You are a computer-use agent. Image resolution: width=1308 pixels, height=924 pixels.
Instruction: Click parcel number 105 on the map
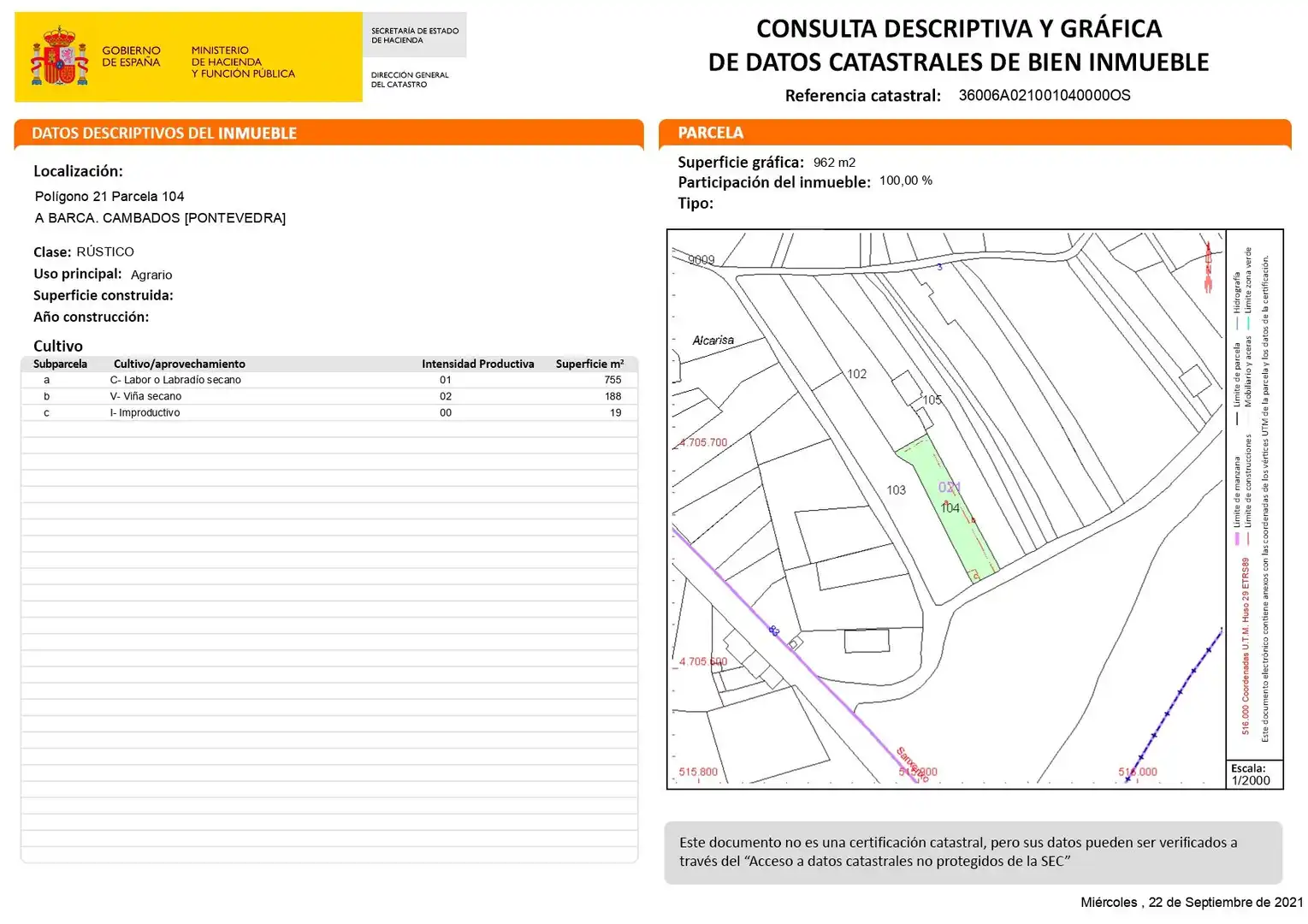932,400
